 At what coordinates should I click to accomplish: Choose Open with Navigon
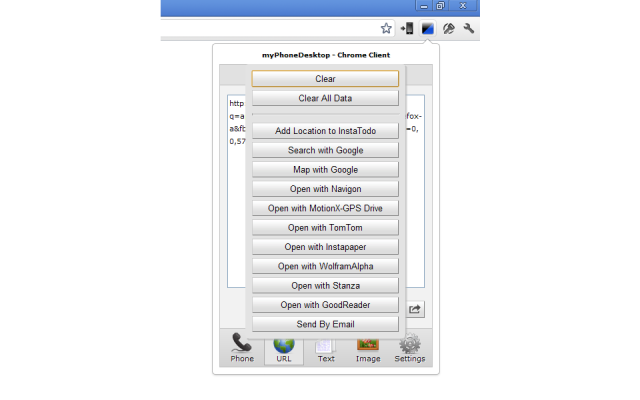point(325,189)
